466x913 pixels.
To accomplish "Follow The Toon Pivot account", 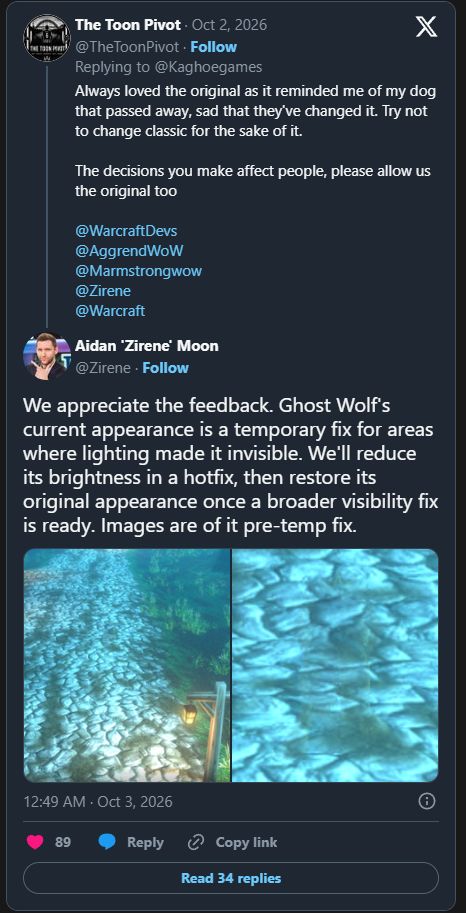I will click(213, 47).
